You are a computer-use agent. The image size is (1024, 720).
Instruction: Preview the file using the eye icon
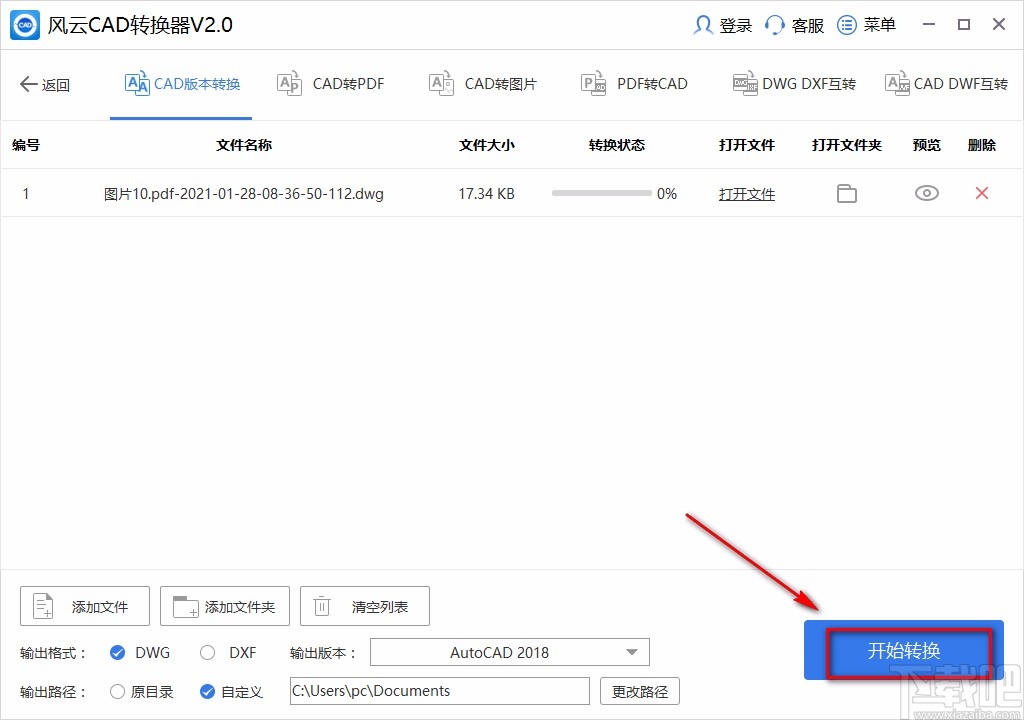click(x=926, y=193)
